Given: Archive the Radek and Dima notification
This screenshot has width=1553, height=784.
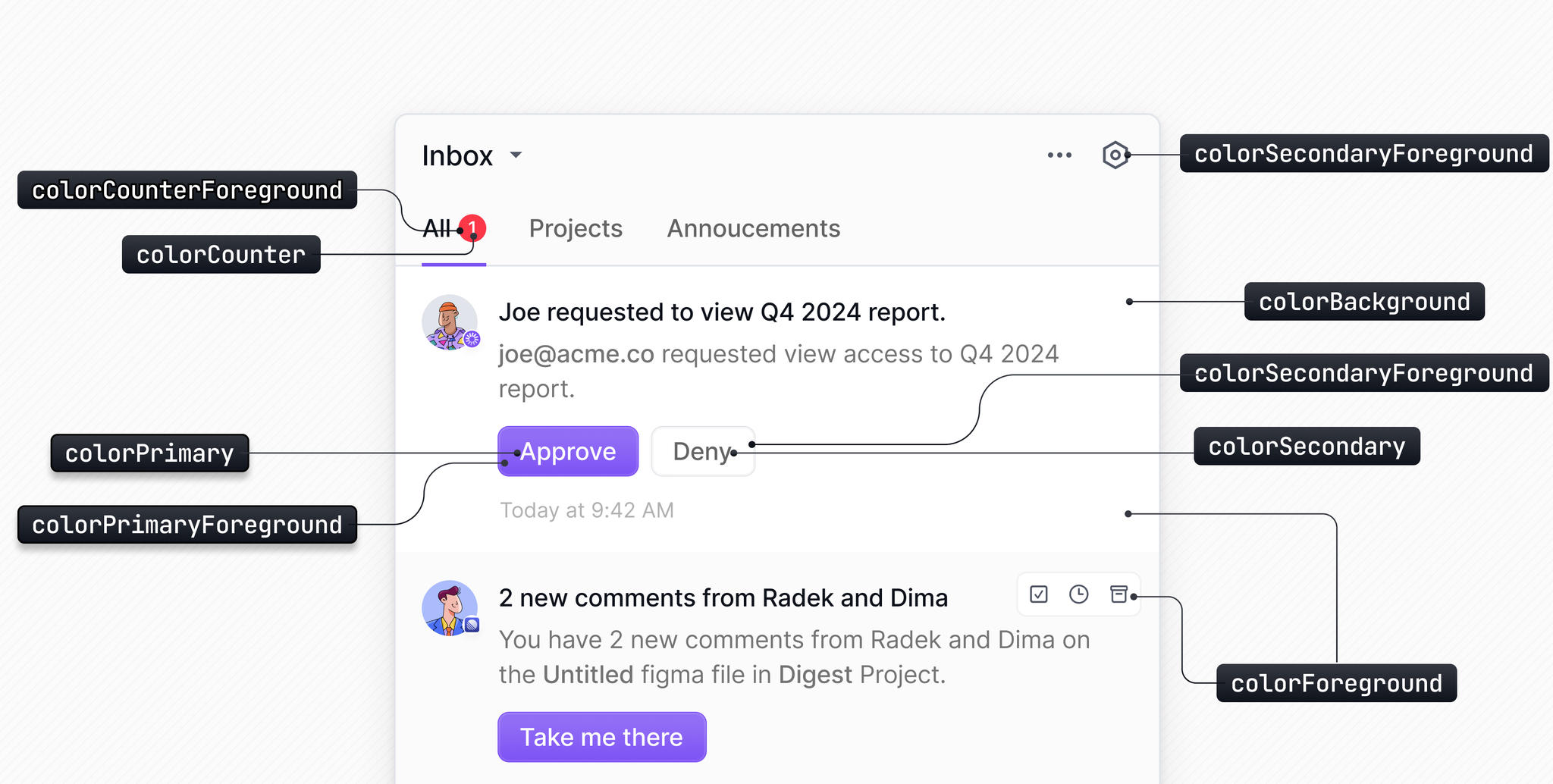Looking at the screenshot, I should click(x=1118, y=594).
